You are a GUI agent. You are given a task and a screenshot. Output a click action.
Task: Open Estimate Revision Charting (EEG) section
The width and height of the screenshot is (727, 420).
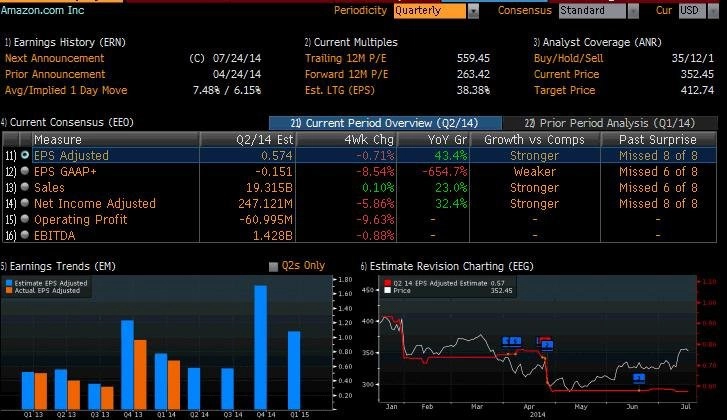point(447,266)
